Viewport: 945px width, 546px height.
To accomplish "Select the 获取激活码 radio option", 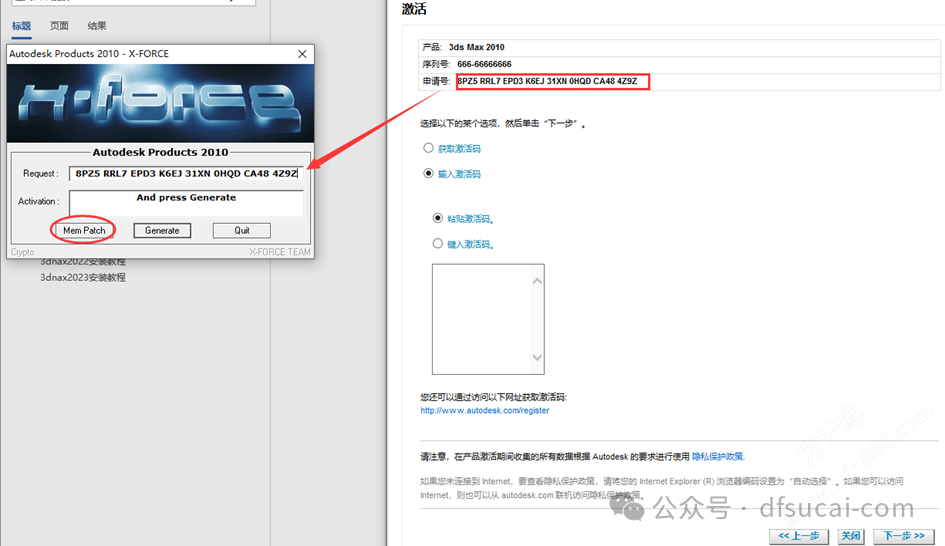I will tap(429, 148).
